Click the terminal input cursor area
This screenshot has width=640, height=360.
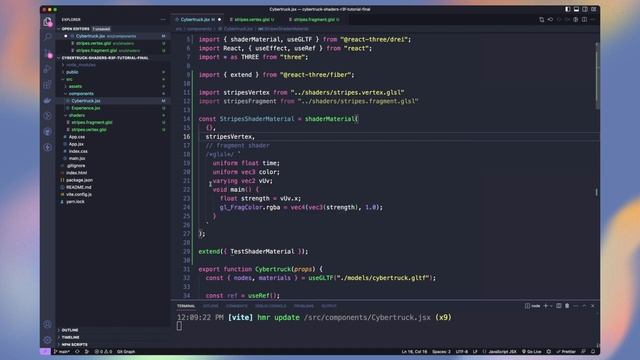179,326
